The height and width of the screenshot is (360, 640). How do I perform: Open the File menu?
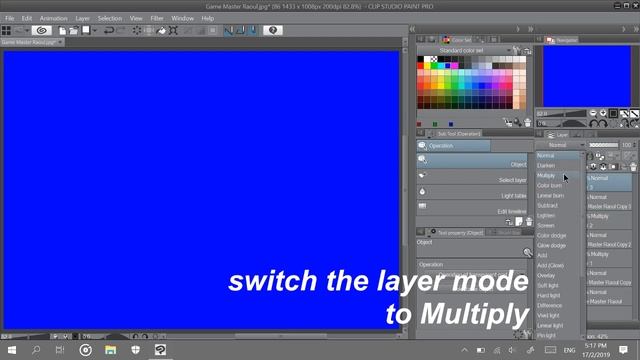coord(9,18)
